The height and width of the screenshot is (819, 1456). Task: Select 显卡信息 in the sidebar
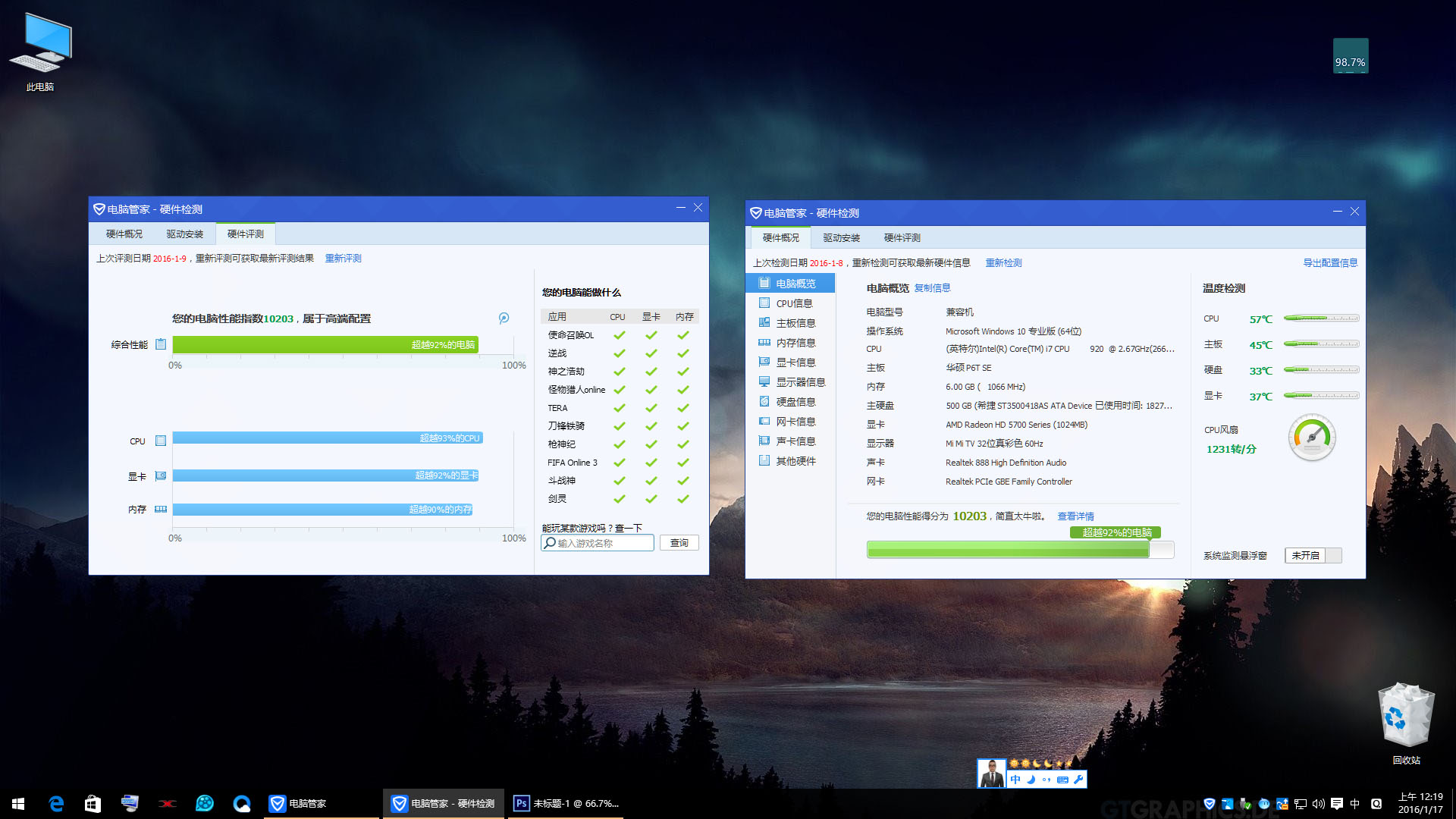790,362
